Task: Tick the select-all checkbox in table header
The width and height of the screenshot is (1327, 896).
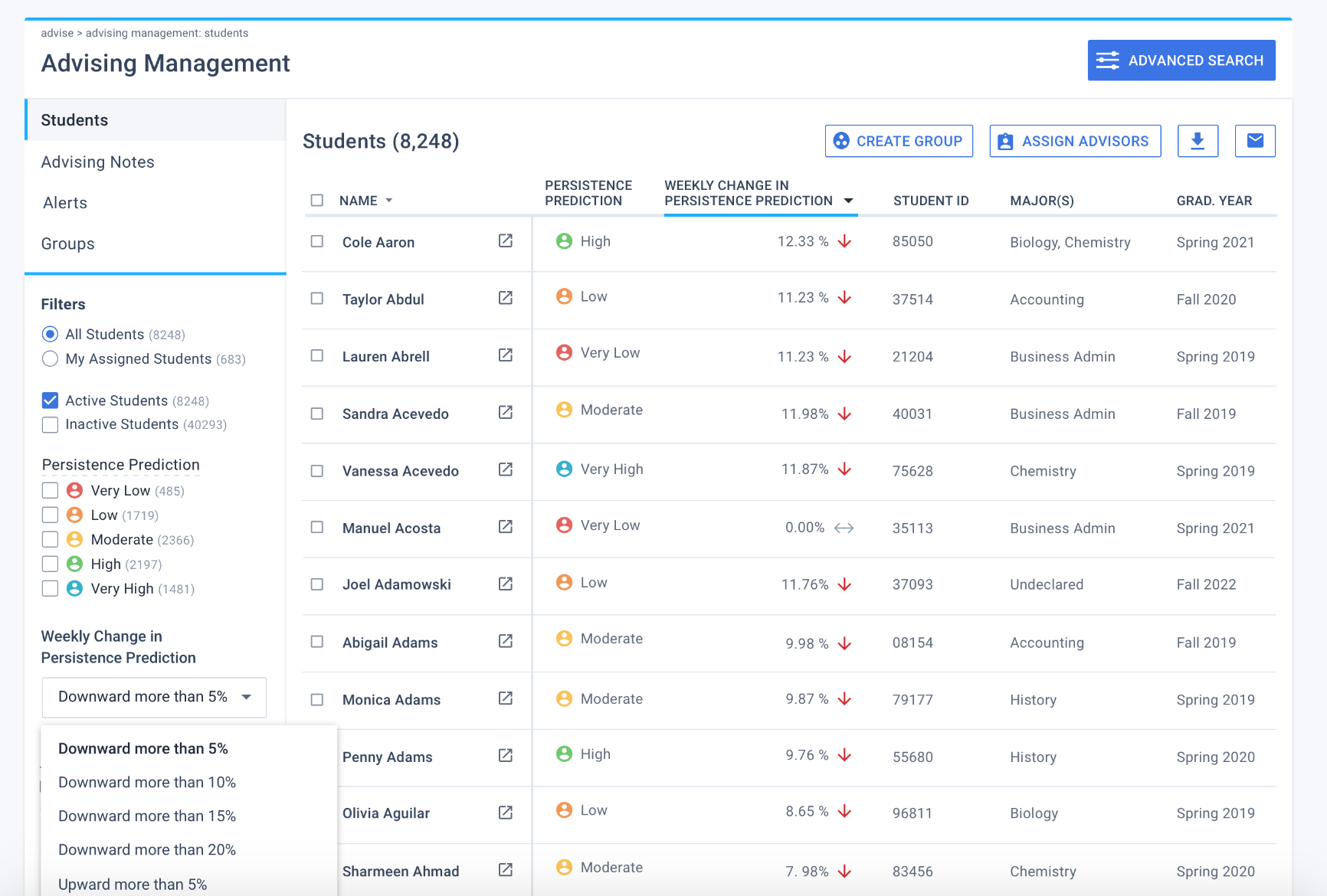Action: click(x=317, y=200)
